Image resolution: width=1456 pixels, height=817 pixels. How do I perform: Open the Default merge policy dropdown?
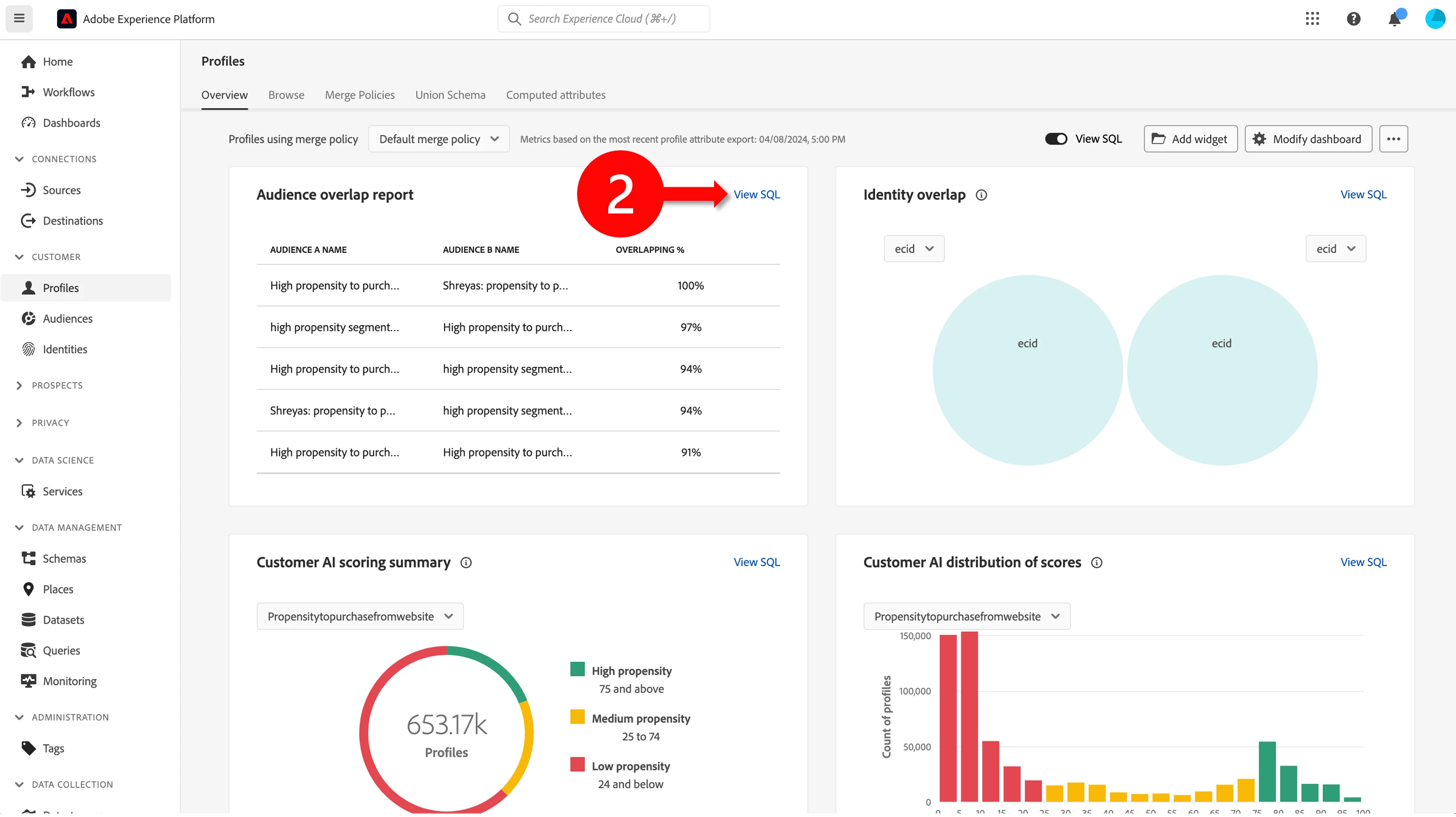[x=439, y=139]
